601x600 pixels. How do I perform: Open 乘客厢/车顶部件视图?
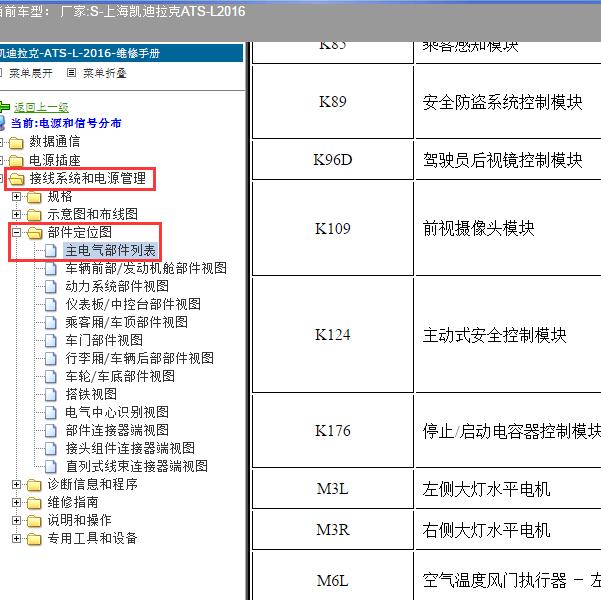click(x=126, y=322)
